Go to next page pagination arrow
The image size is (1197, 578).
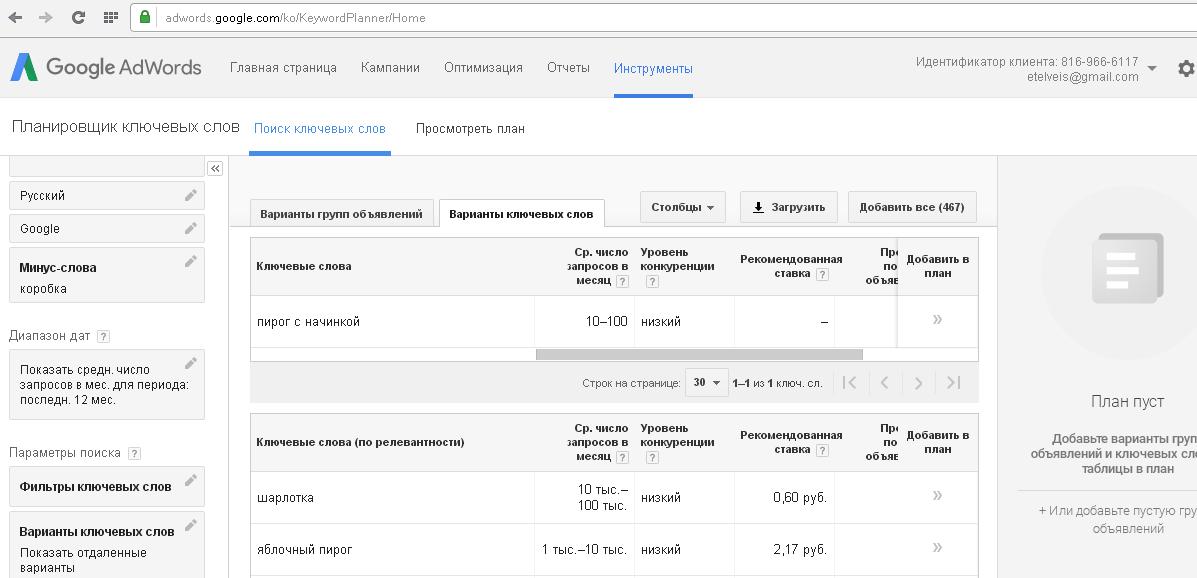coord(918,383)
